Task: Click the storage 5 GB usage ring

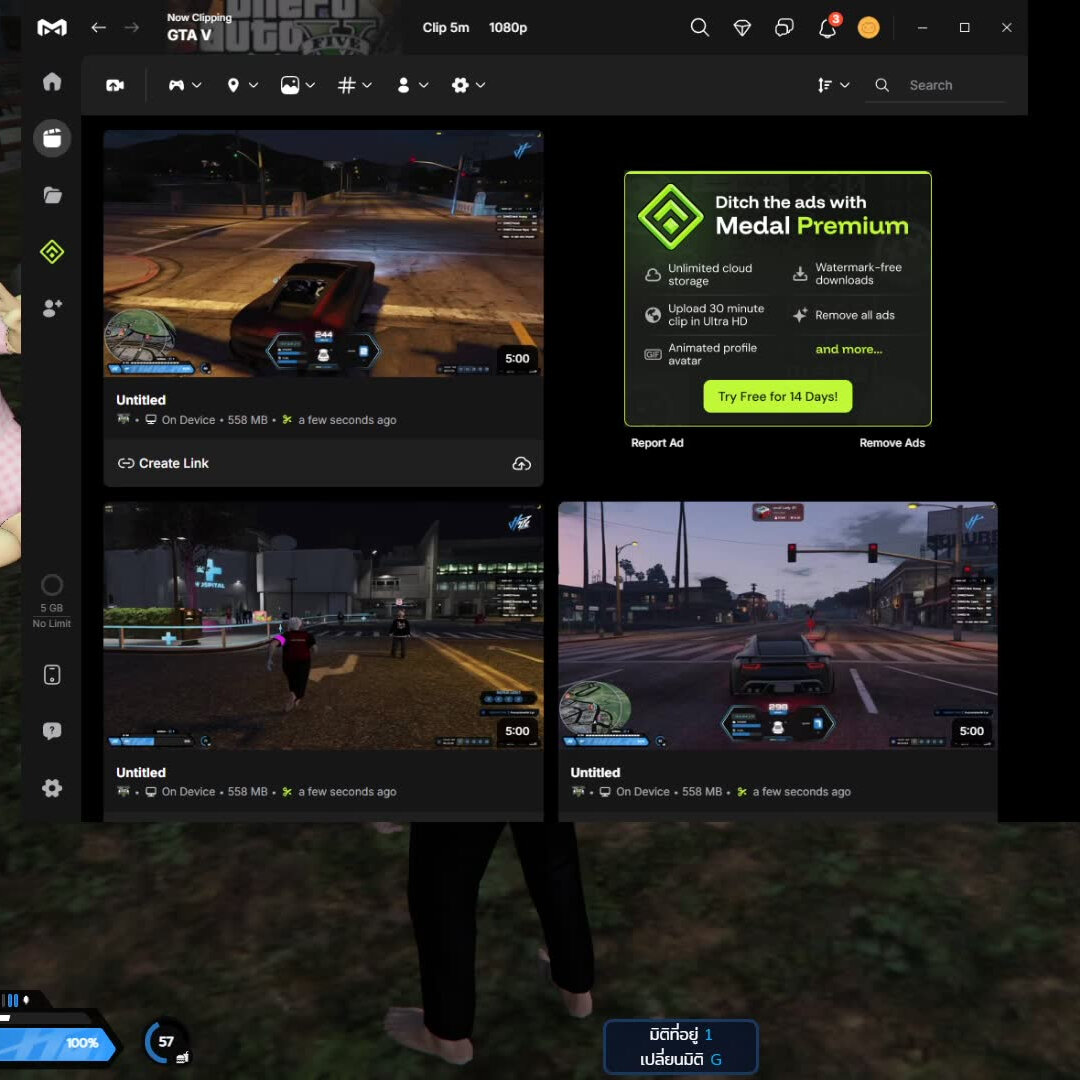Action: pyautogui.click(x=52, y=585)
